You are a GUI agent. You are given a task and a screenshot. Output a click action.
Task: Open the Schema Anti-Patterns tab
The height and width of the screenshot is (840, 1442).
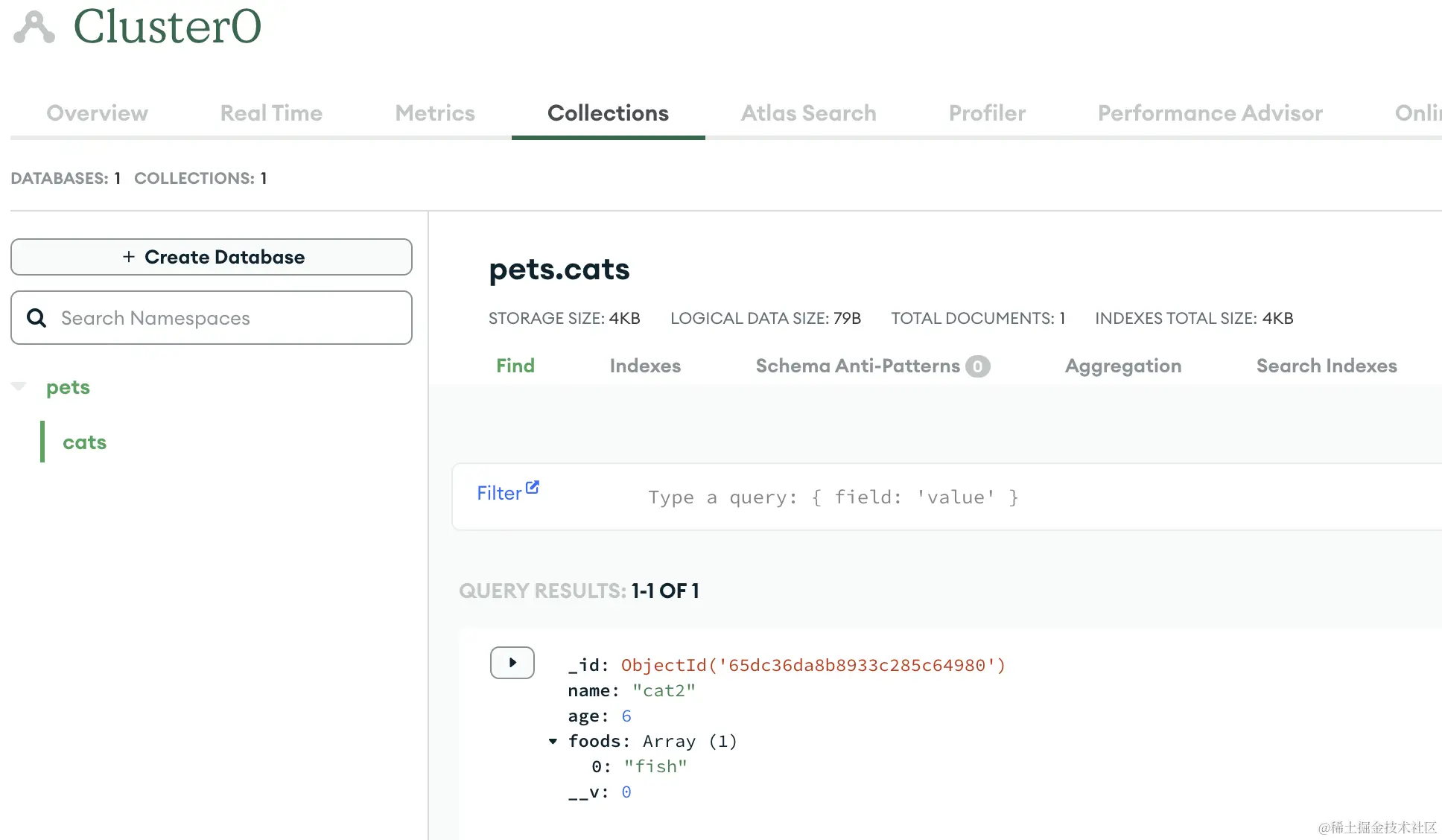(857, 366)
